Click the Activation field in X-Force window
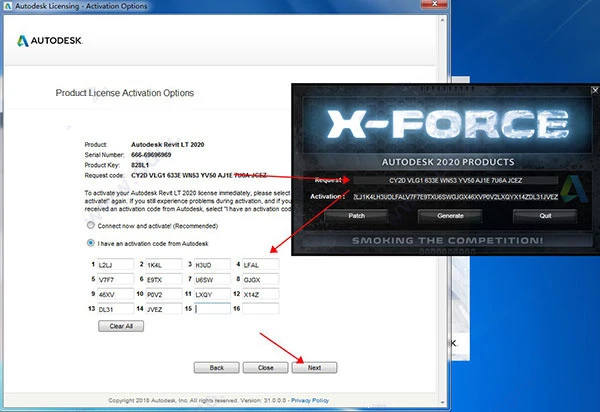This screenshot has height=412, width=600. pyautogui.click(x=455, y=197)
